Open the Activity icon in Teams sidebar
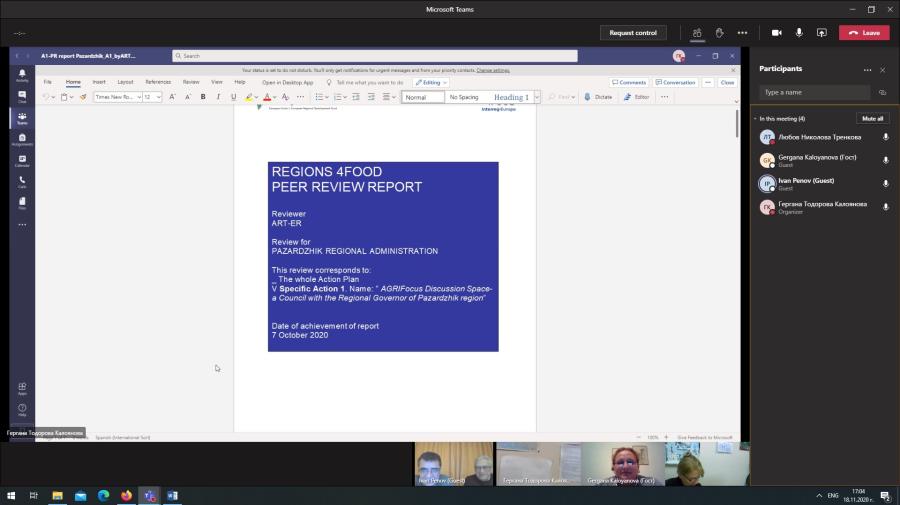 point(22,75)
